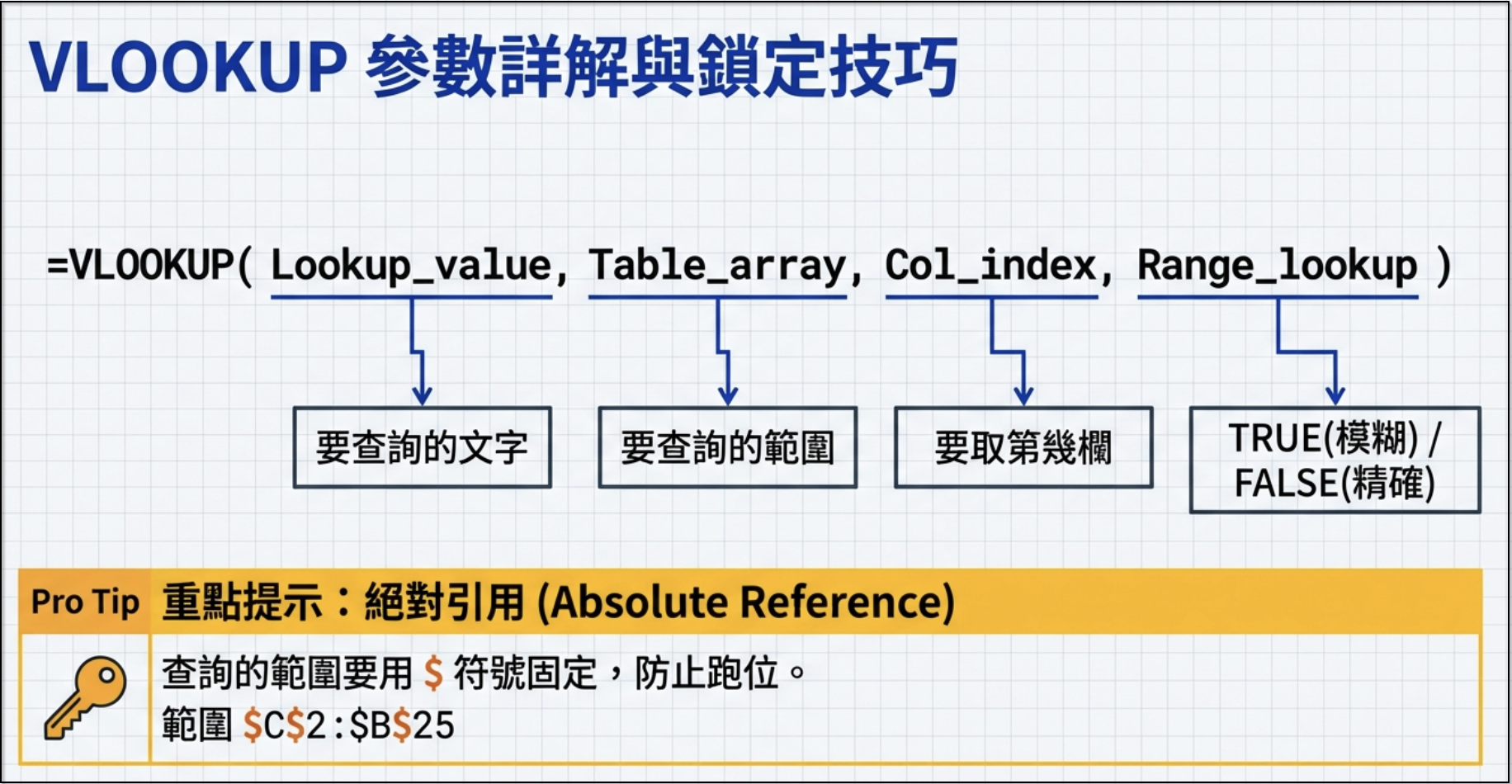1512x784 pixels.
Task: Click the Range_lookup parameter text
Action: pyautogui.click(x=1278, y=266)
